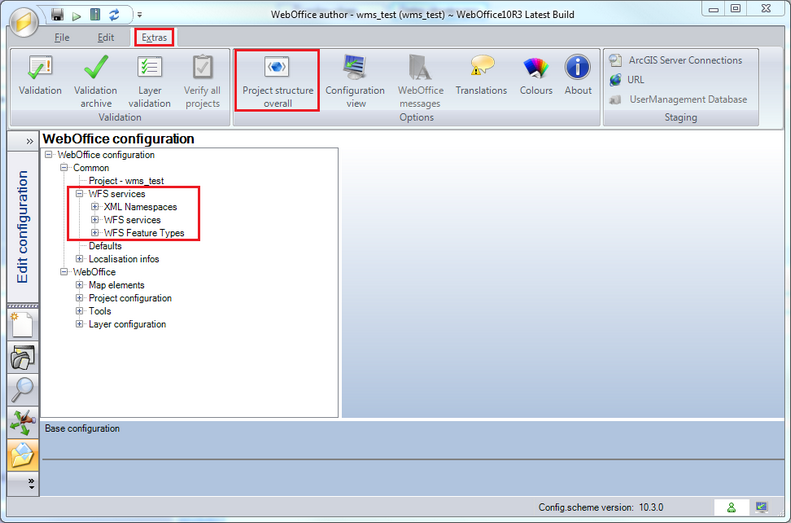Open the Edit menu tab
The image size is (791, 523).
pyautogui.click(x=106, y=37)
